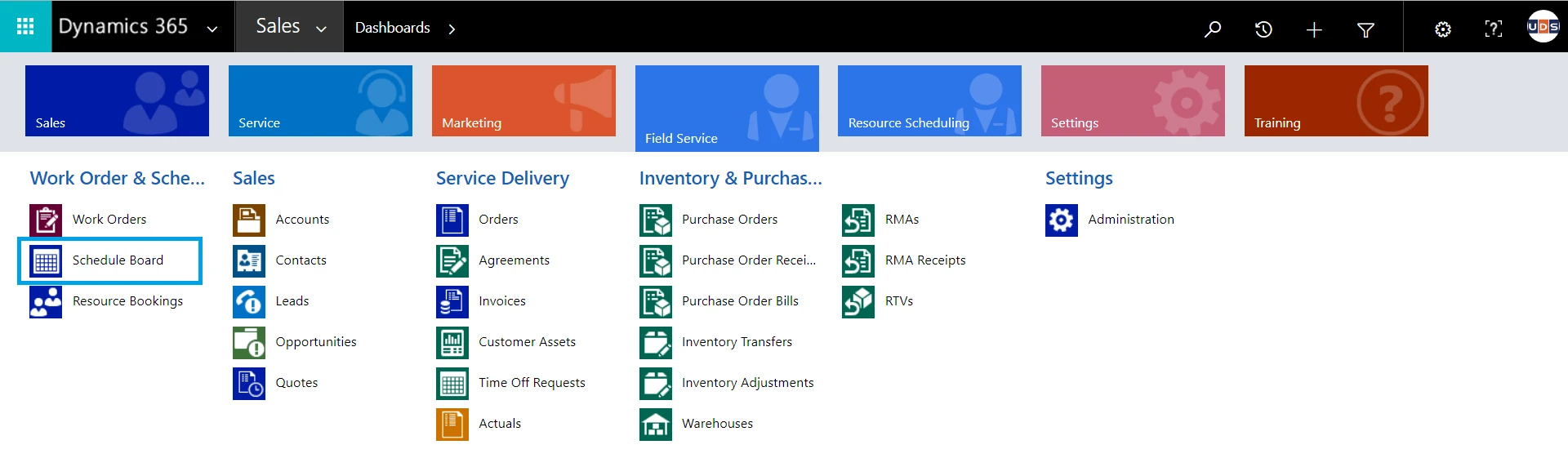Open advanced find funnel icon

(x=1365, y=30)
